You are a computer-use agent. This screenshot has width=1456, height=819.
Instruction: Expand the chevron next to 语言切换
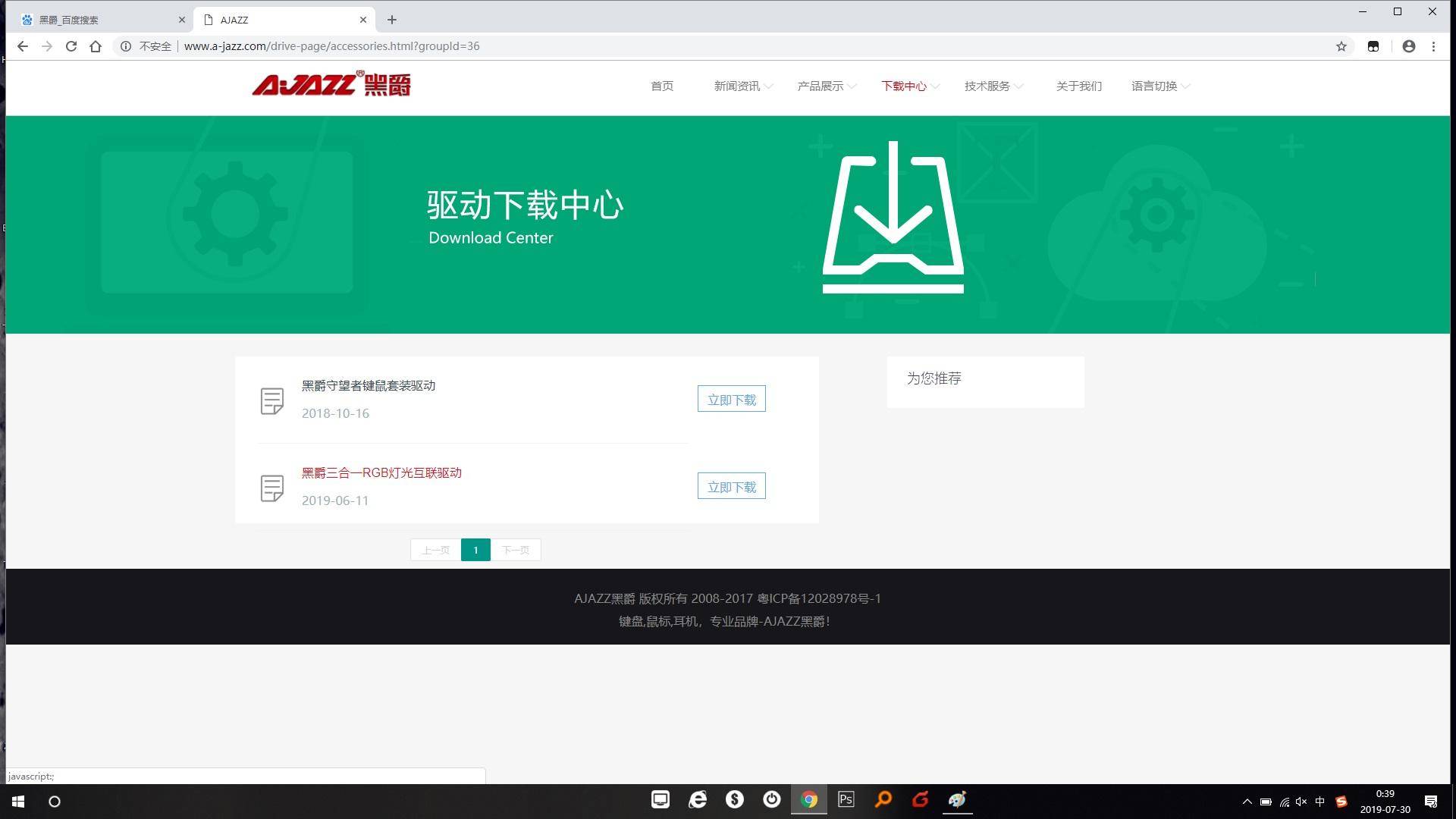click(x=1185, y=86)
